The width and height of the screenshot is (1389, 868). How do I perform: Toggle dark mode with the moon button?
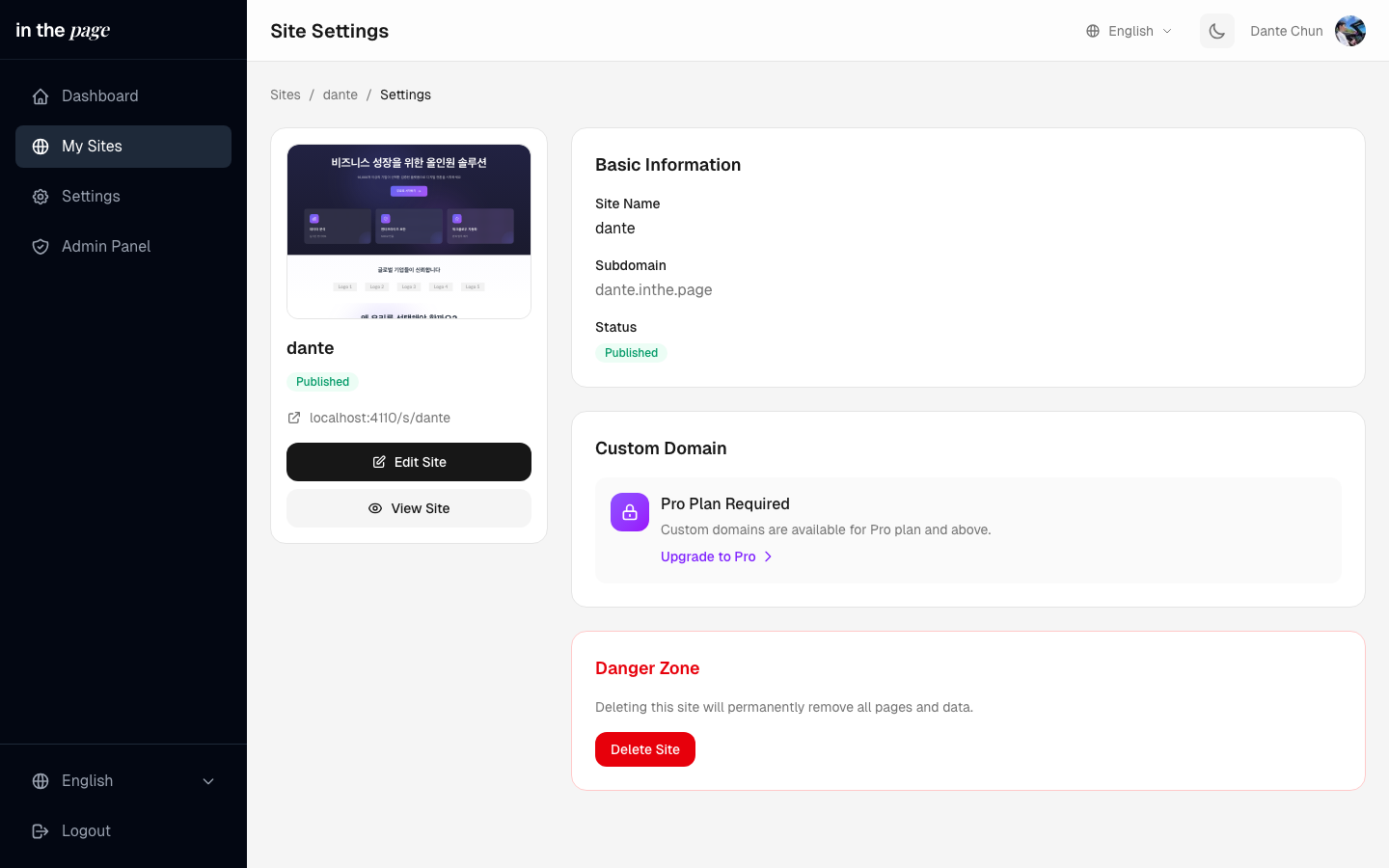[x=1217, y=31]
